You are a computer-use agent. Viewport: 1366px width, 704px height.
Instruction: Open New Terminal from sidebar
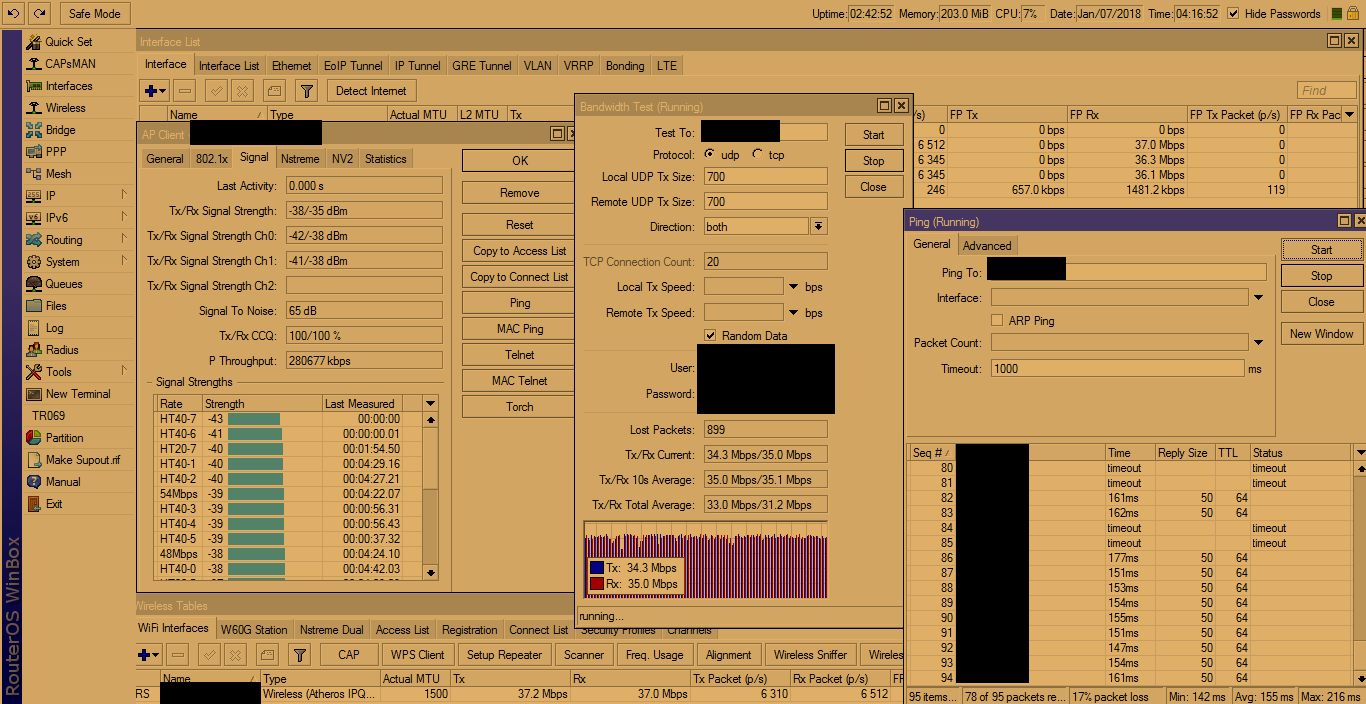coord(77,394)
